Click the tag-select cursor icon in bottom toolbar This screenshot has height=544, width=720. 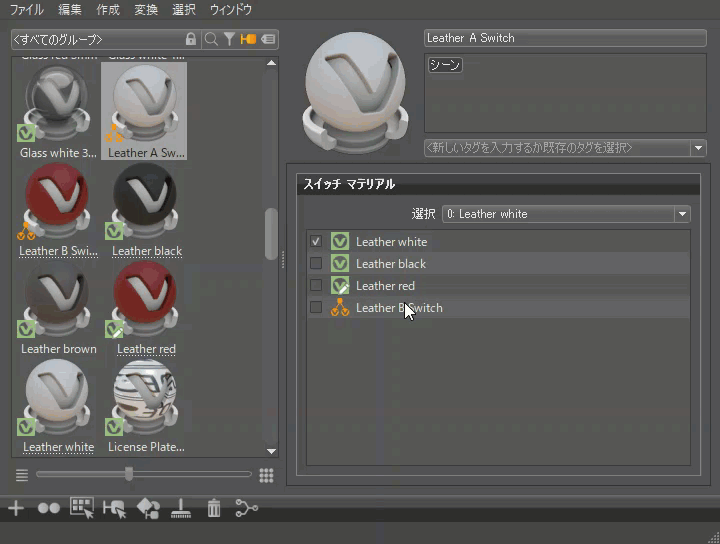click(115, 509)
